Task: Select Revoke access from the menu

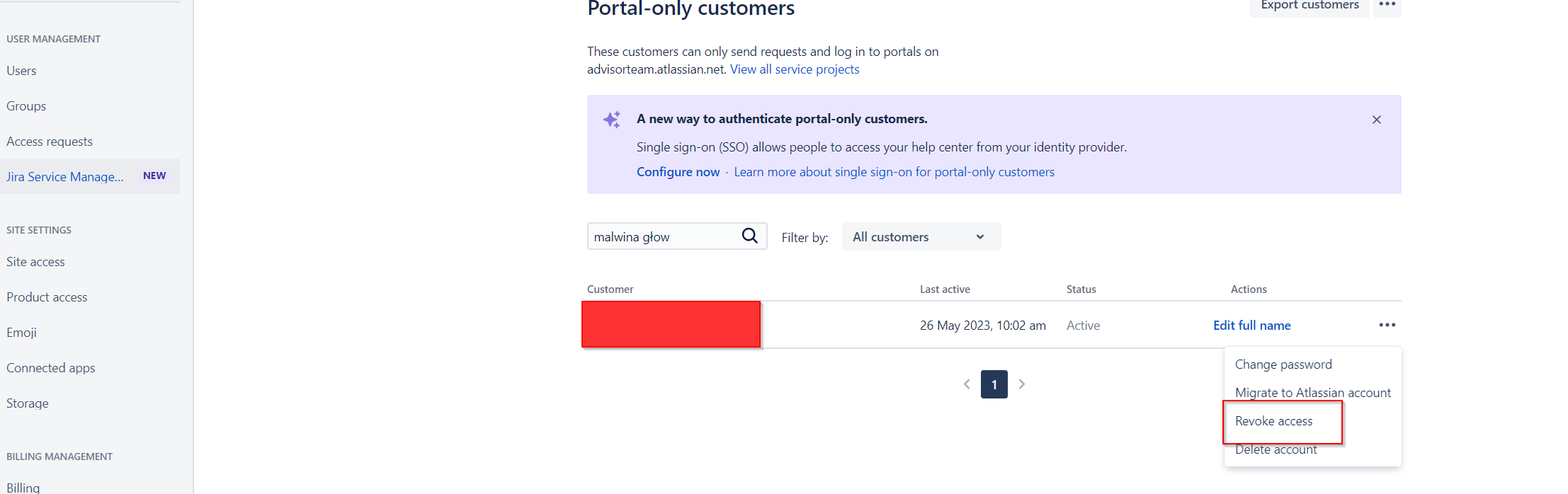Action: 1273,421
